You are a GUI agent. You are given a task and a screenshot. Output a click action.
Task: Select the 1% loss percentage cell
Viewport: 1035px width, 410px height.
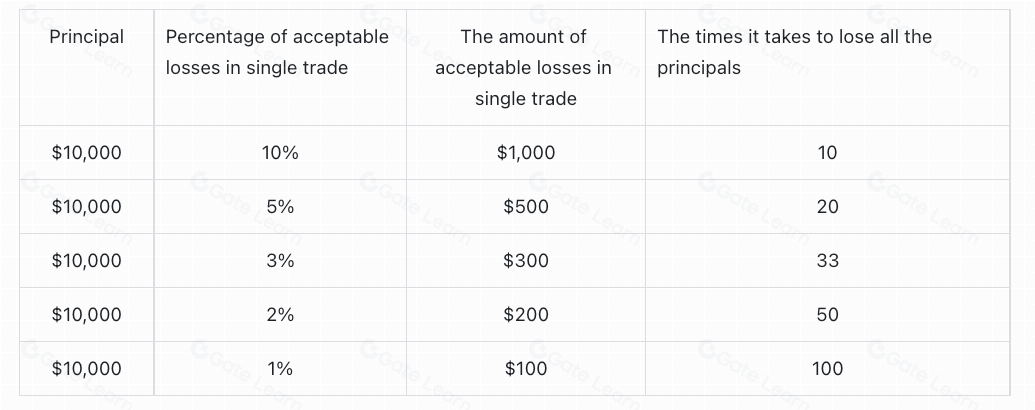tap(280, 369)
